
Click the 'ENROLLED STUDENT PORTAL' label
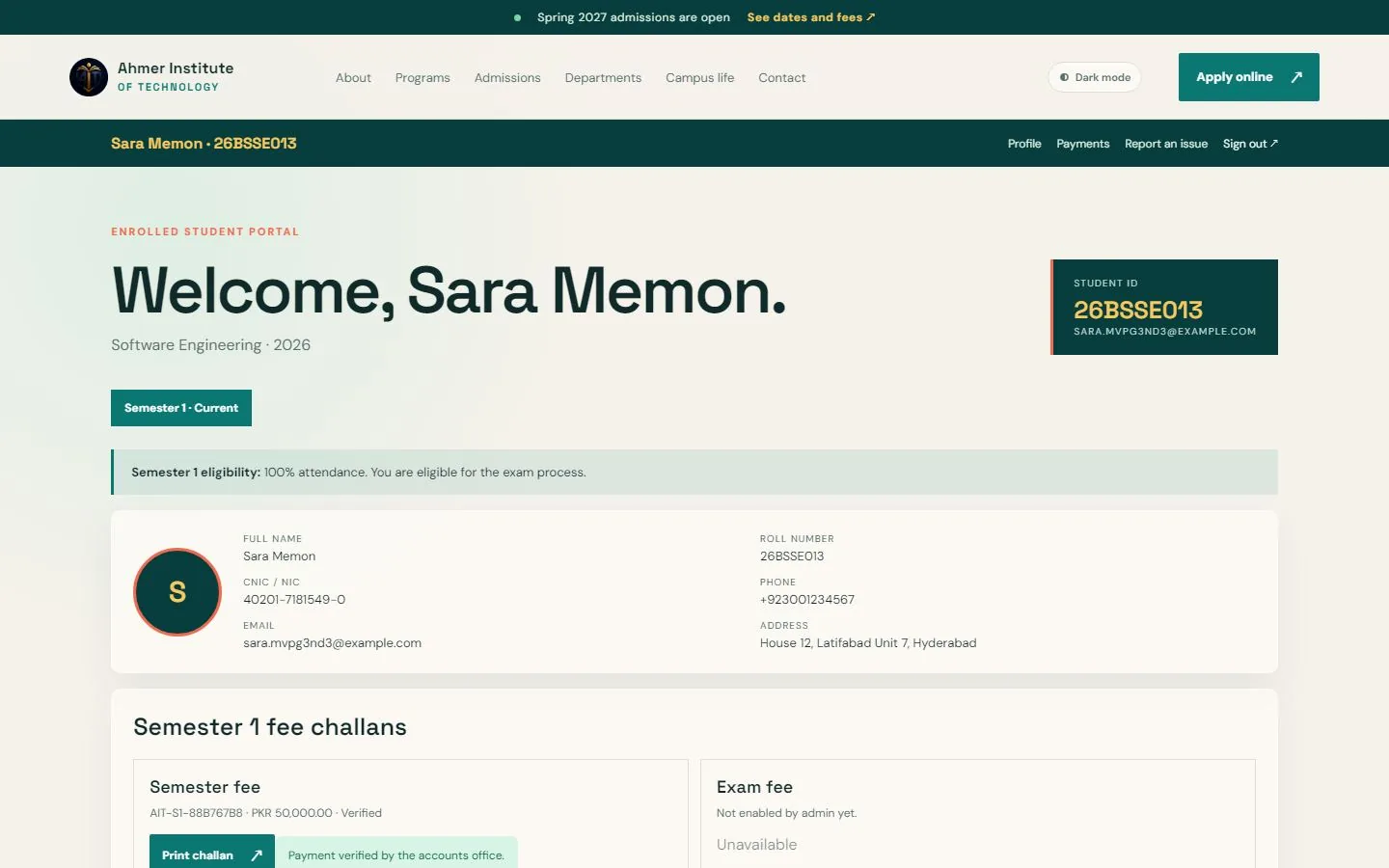204,231
